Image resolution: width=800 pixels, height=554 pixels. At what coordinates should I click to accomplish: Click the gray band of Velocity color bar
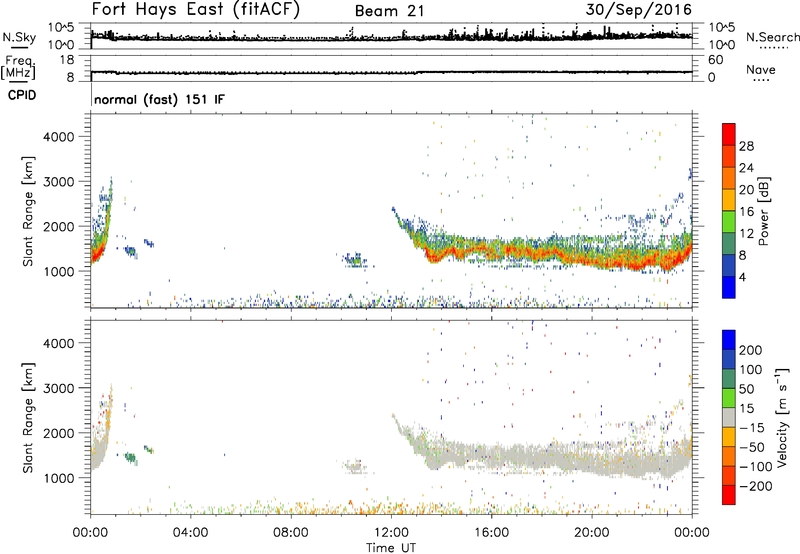coord(729,417)
